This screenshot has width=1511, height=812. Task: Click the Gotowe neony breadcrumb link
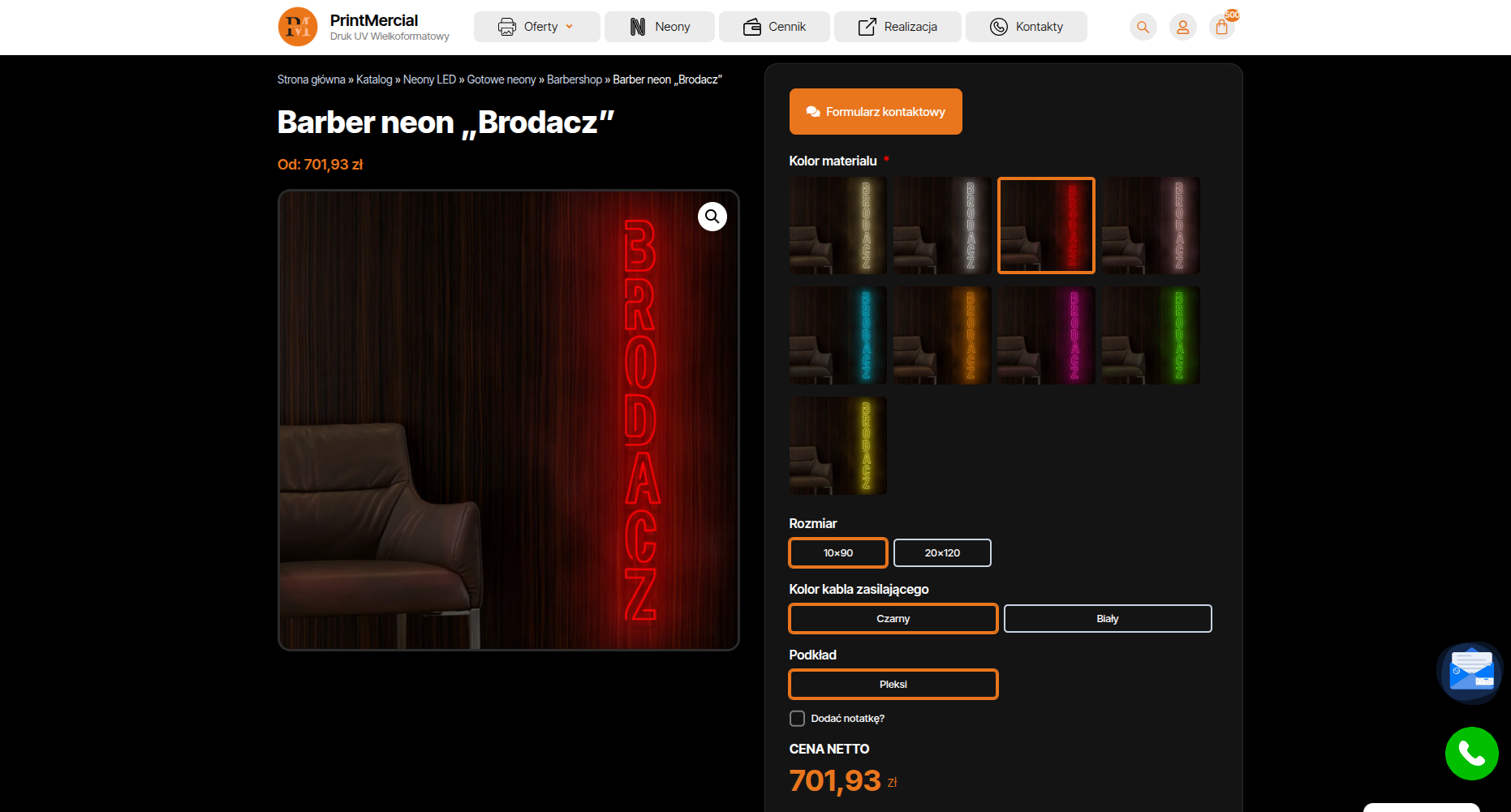click(x=502, y=79)
